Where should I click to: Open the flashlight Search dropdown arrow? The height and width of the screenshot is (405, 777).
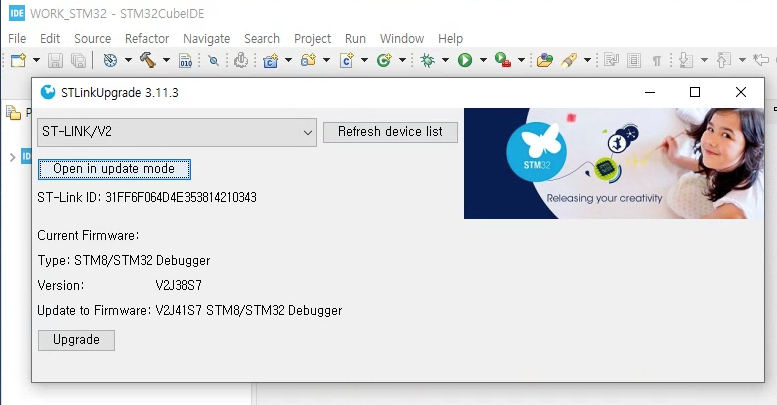pos(587,60)
